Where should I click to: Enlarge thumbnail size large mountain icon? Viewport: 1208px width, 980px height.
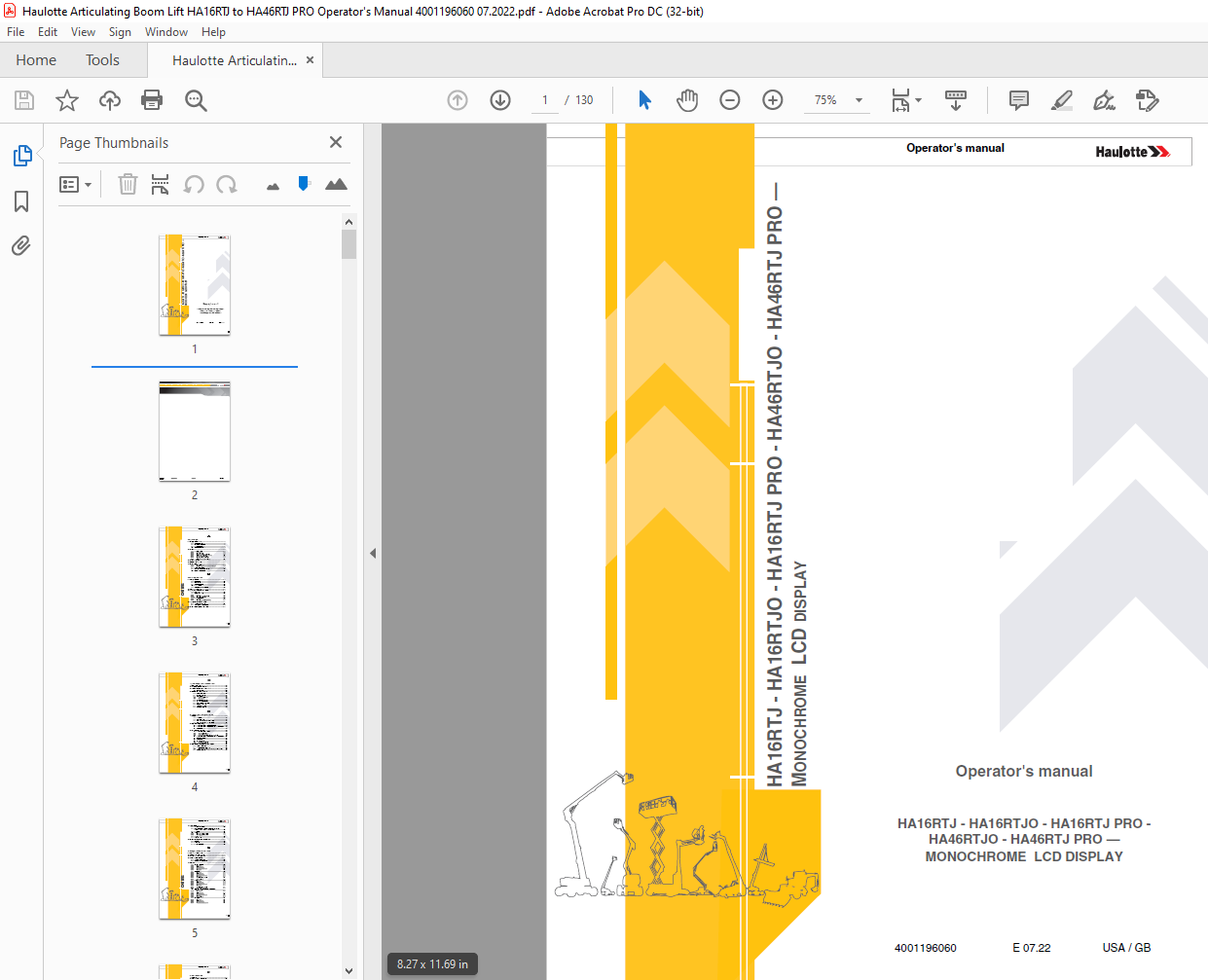(336, 184)
